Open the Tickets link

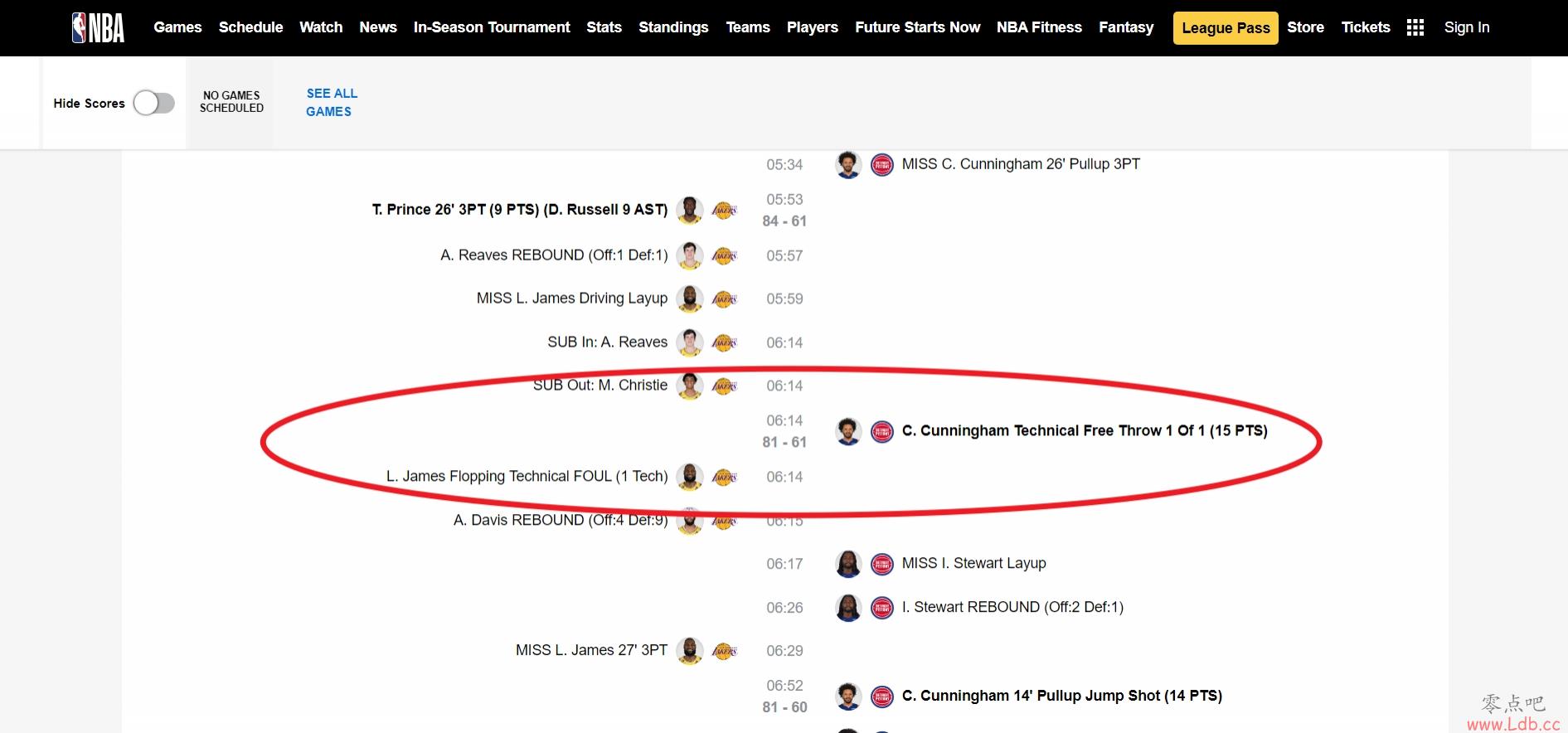[x=1366, y=27]
